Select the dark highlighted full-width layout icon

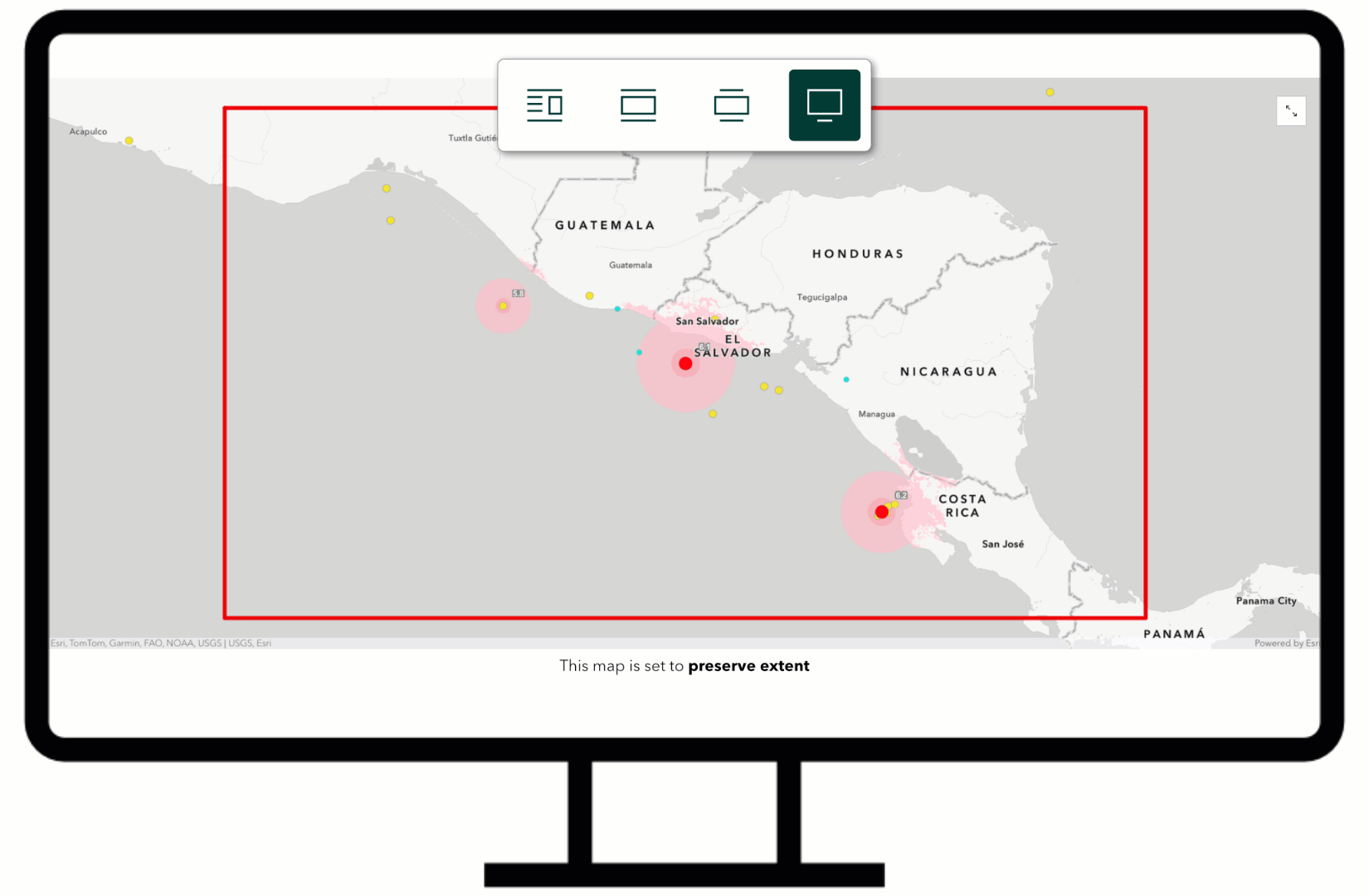coord(825,105)
